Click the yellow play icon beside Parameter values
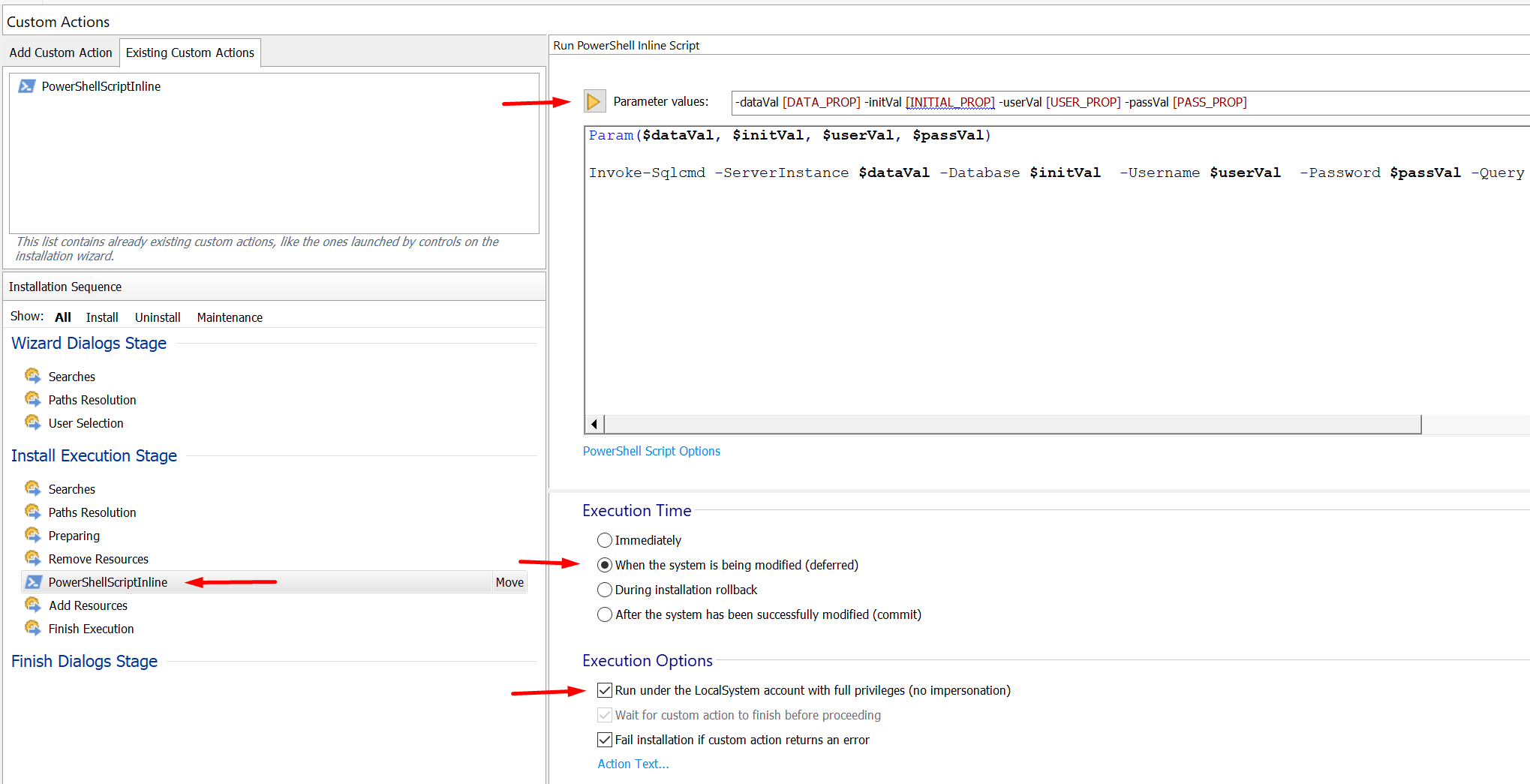Image resolution: width=1530 pixels, height=784 pixels. coord(594,101)
